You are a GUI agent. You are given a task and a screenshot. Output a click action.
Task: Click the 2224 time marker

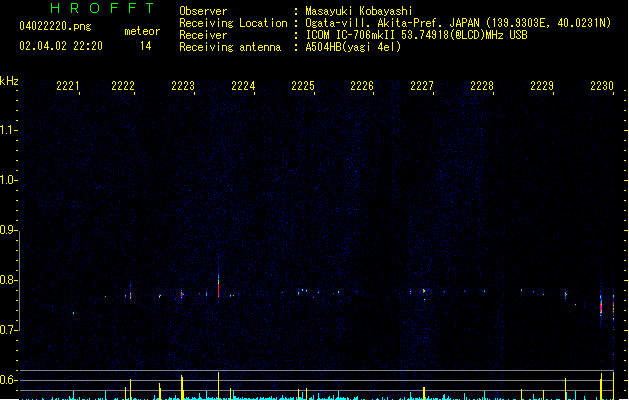243,86
